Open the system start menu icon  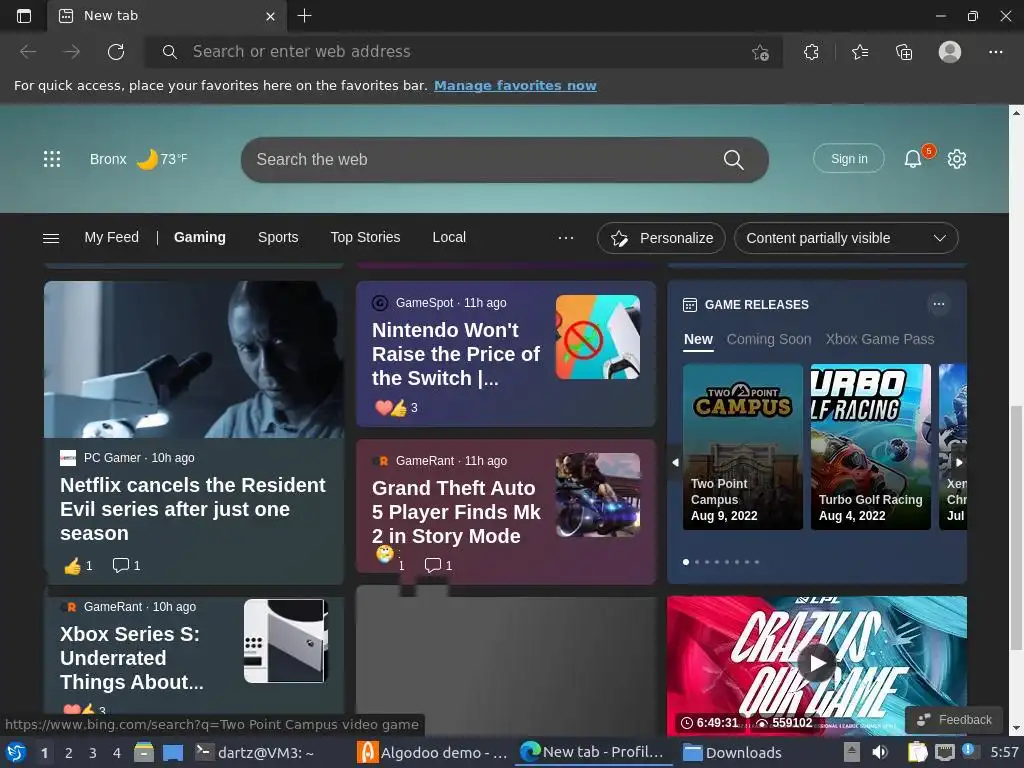[x=16, y=753]
